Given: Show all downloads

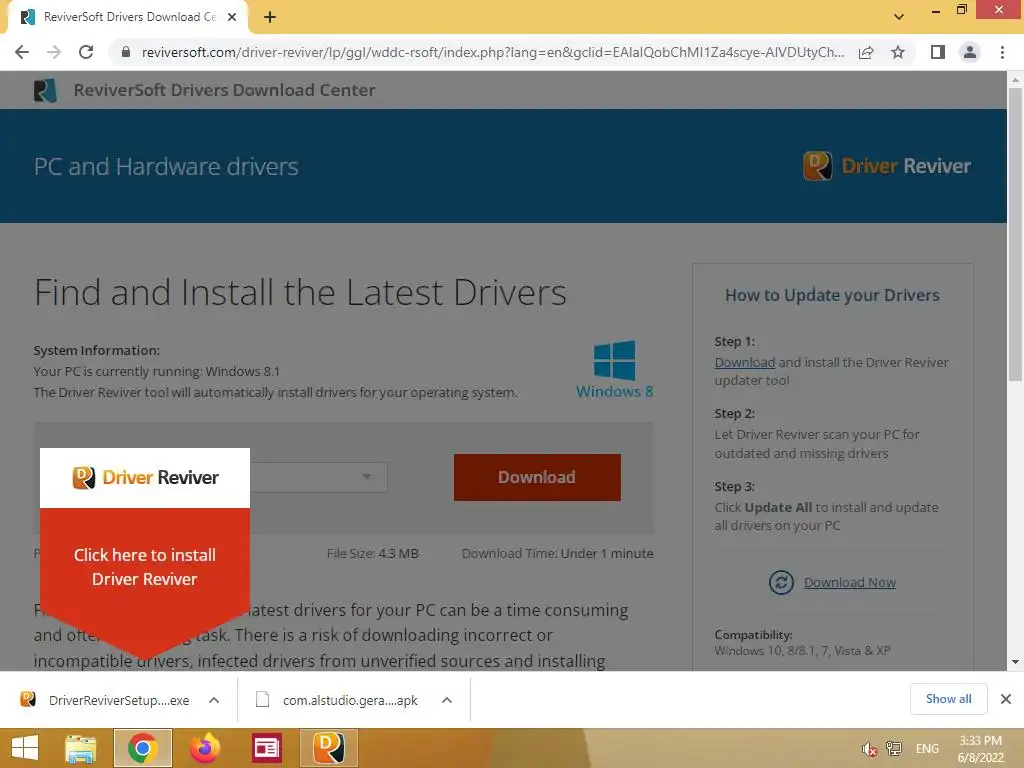Looking at the screenshot, I should click(x=948, y=699).
